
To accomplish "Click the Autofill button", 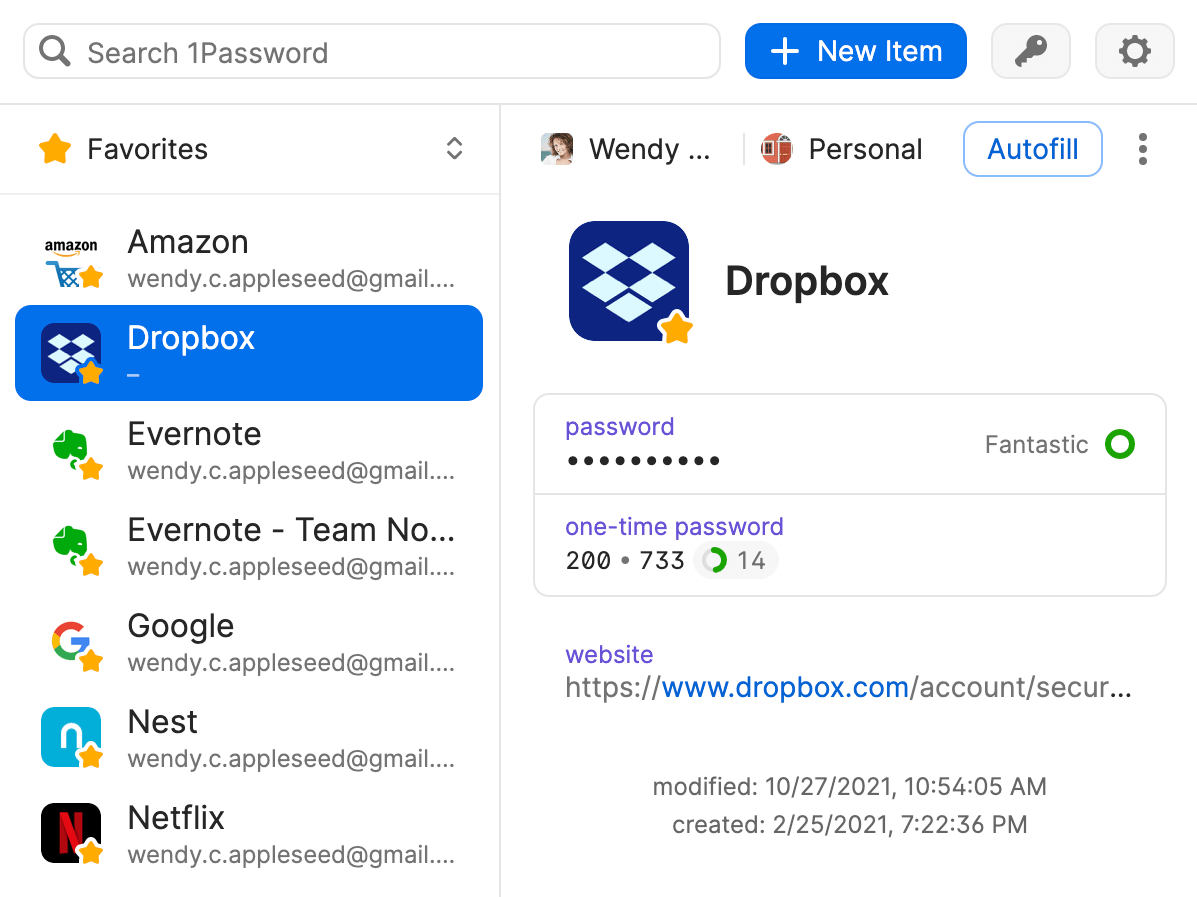I will click(x=1032, y=149).
